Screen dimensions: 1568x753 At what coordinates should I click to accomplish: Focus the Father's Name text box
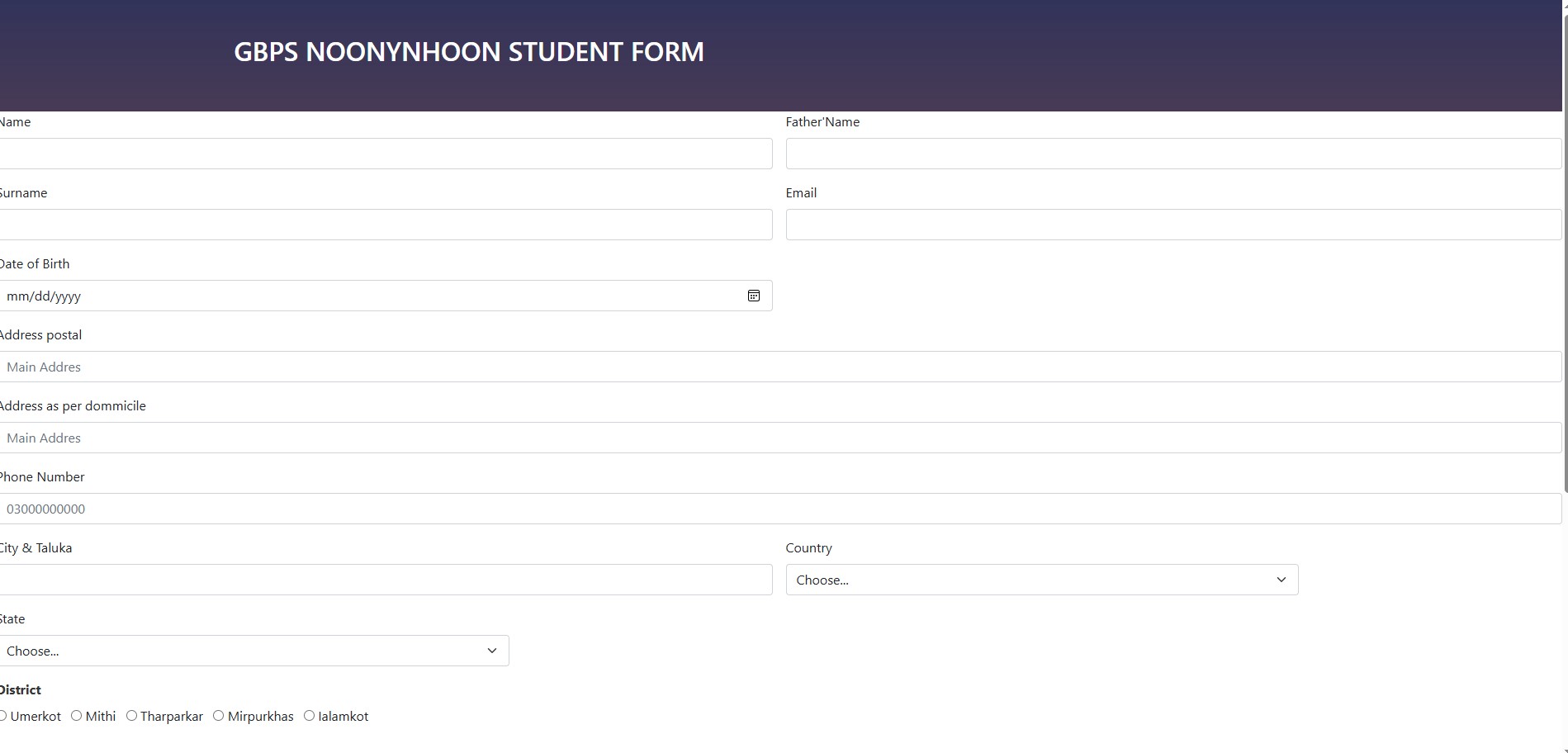tap(1172, 154)
